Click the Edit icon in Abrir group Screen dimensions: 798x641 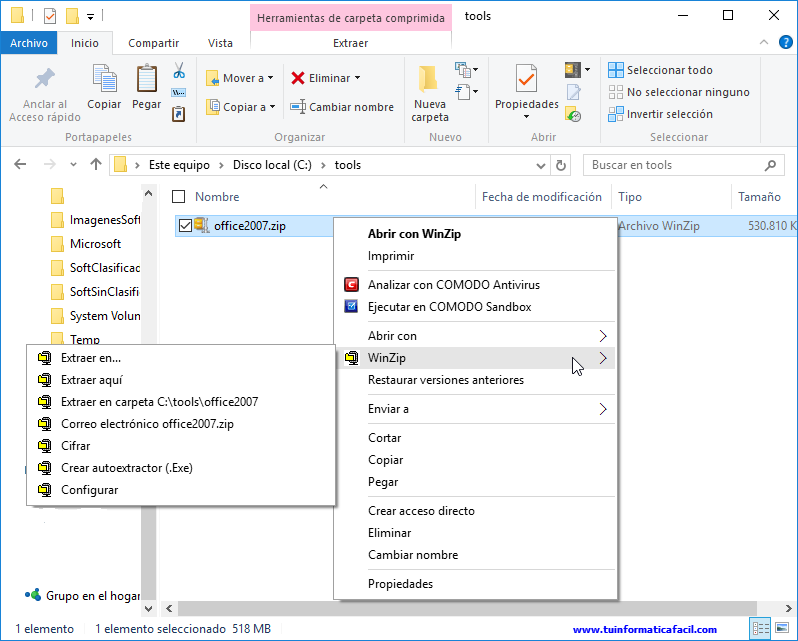[x=574, y=92]
